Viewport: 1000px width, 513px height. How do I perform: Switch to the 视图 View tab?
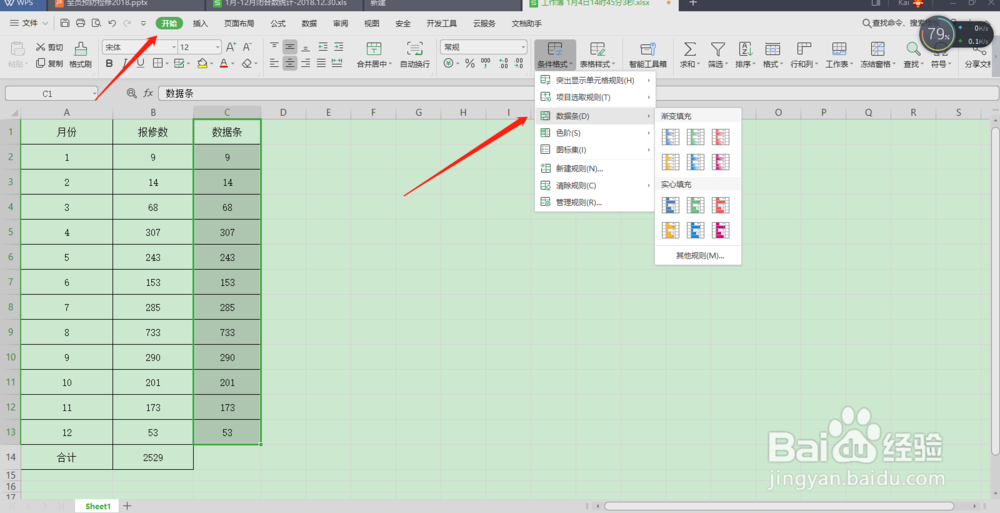(372, 24)
